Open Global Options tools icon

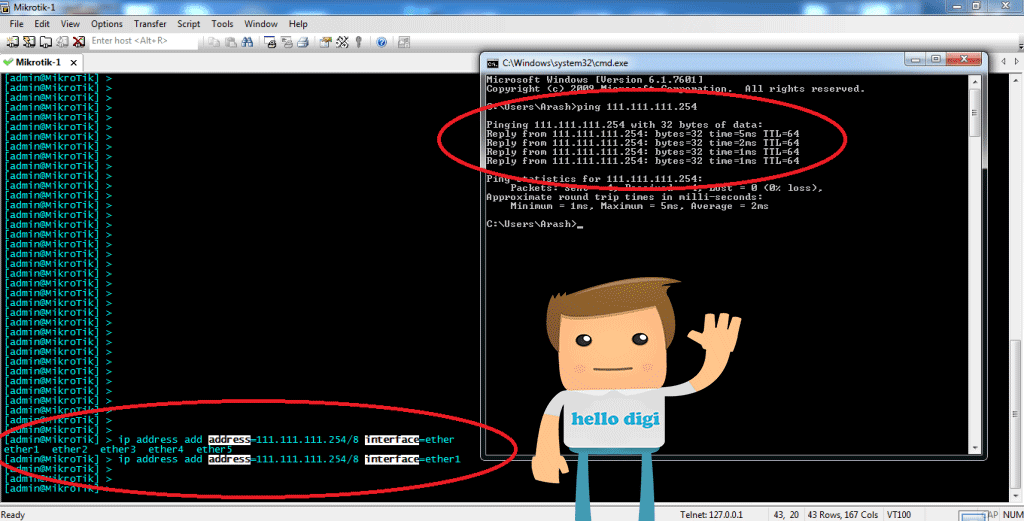342,42
